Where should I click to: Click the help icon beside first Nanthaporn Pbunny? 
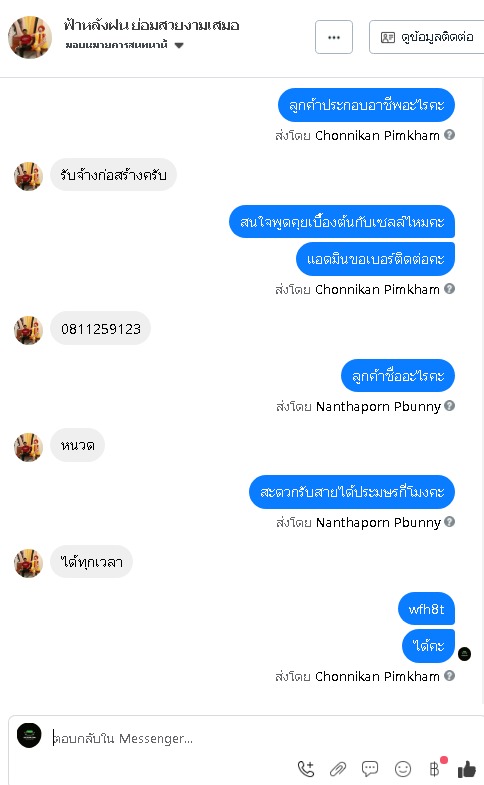[x=449, y=406]
